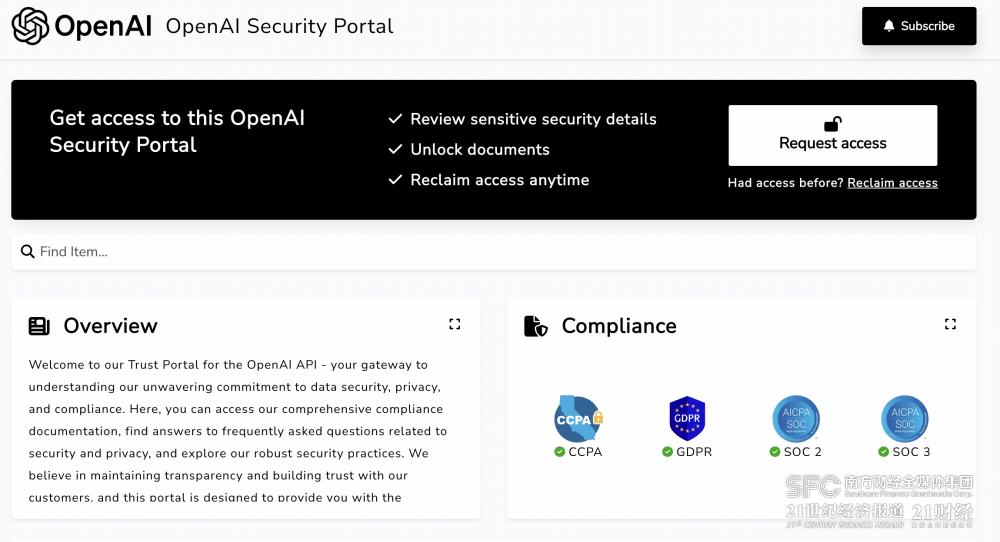This screenshot has height=542, width=1000.
Task: Click the OpenAI Security Portal title
Action: (x=280, y=27)
